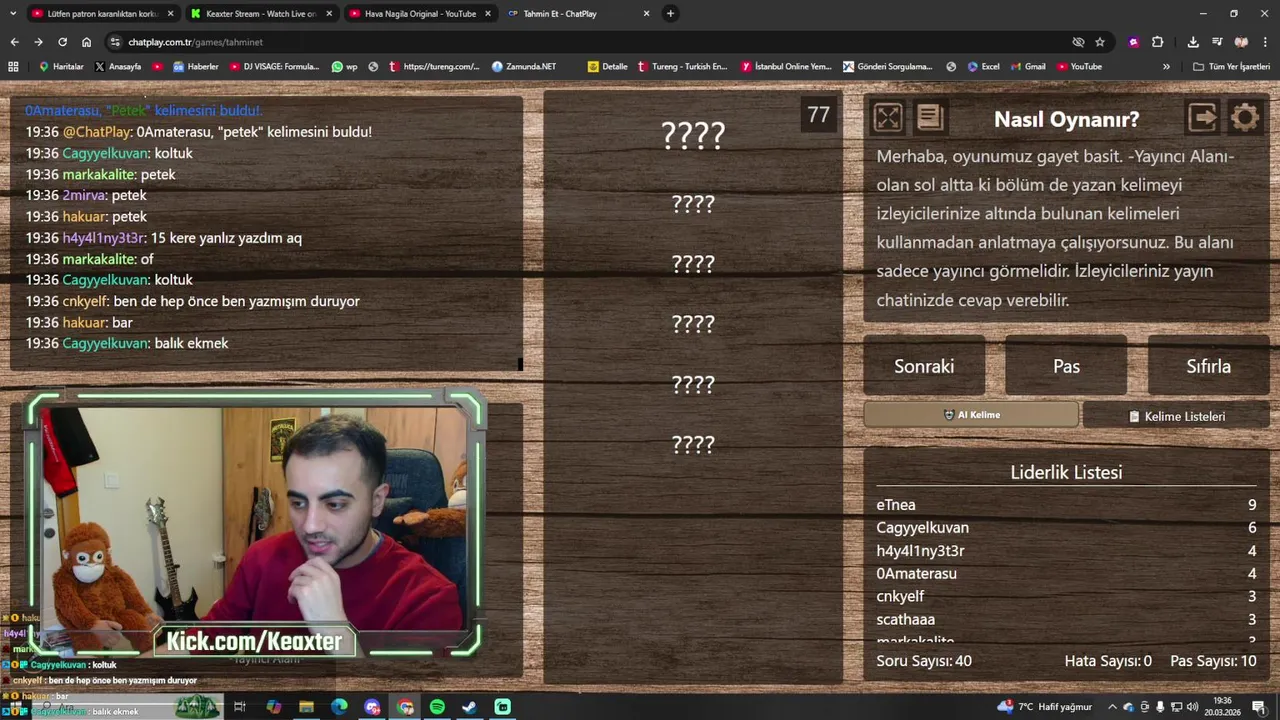1280x720 pixels.
Task: Select the AI Kelime option
Action: click(x=971, y=415)
